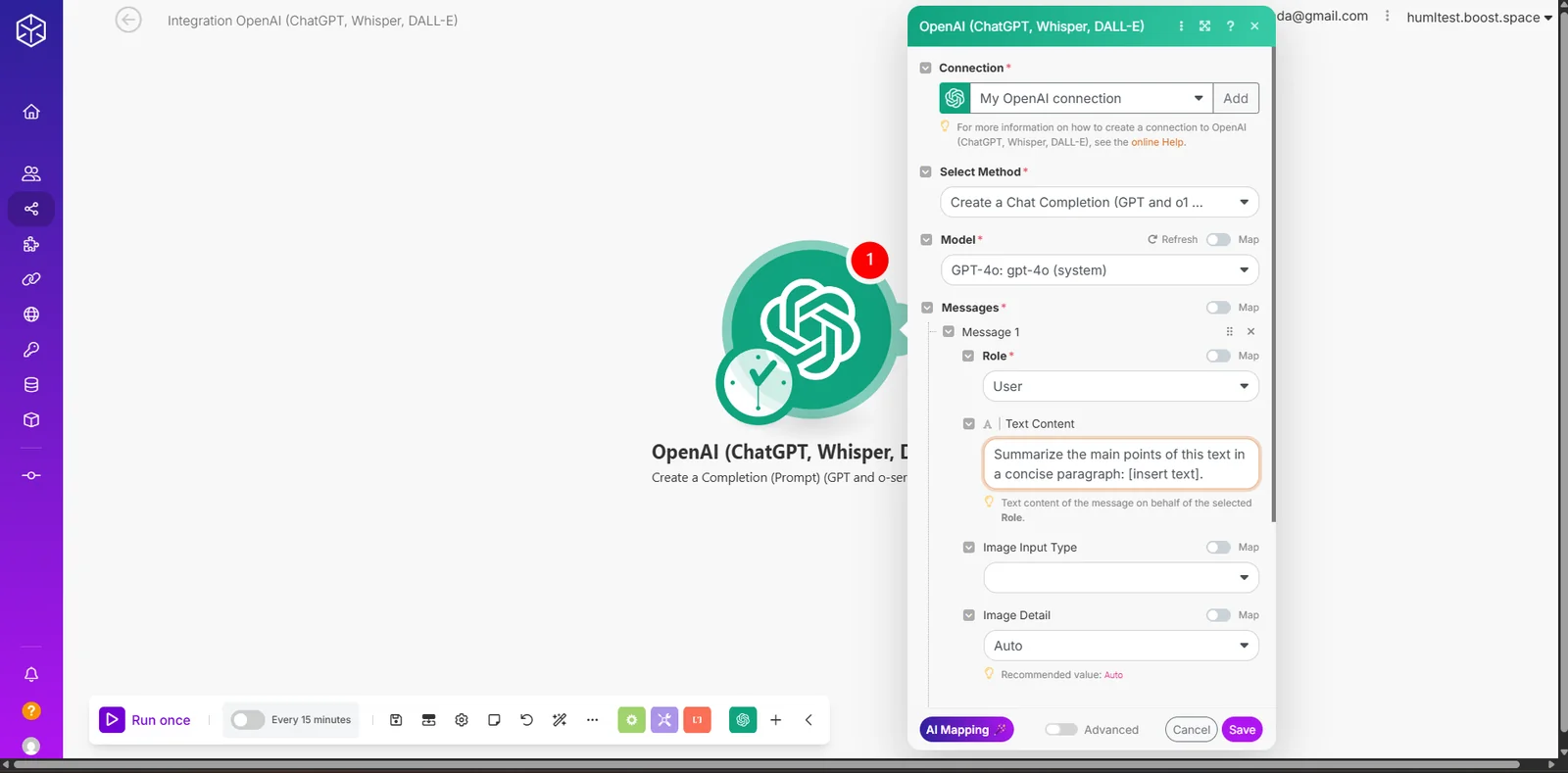
Task: Open the Role User dropdown
Action: point(1121,386)
